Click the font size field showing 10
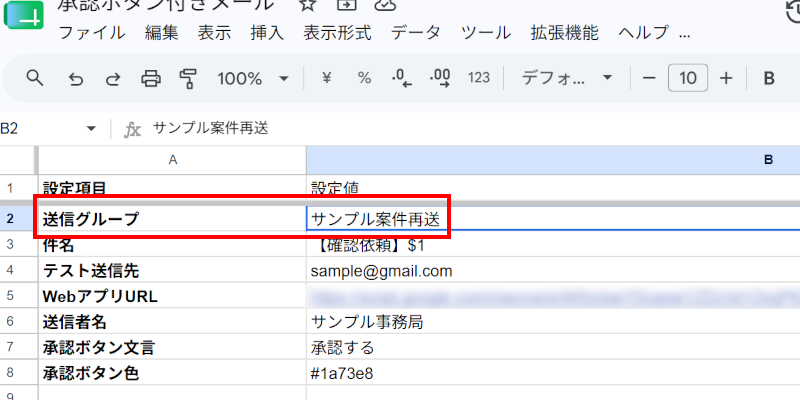 [688, 78]
